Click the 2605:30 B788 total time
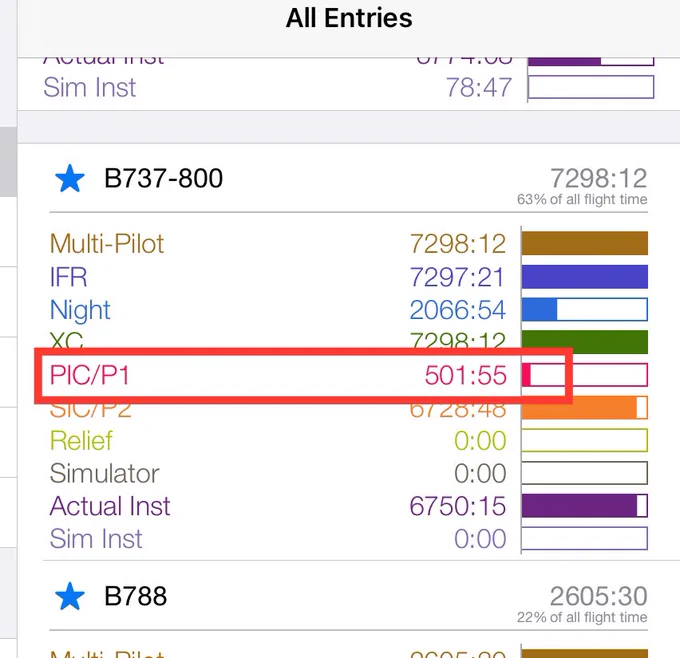 (598, 596)
